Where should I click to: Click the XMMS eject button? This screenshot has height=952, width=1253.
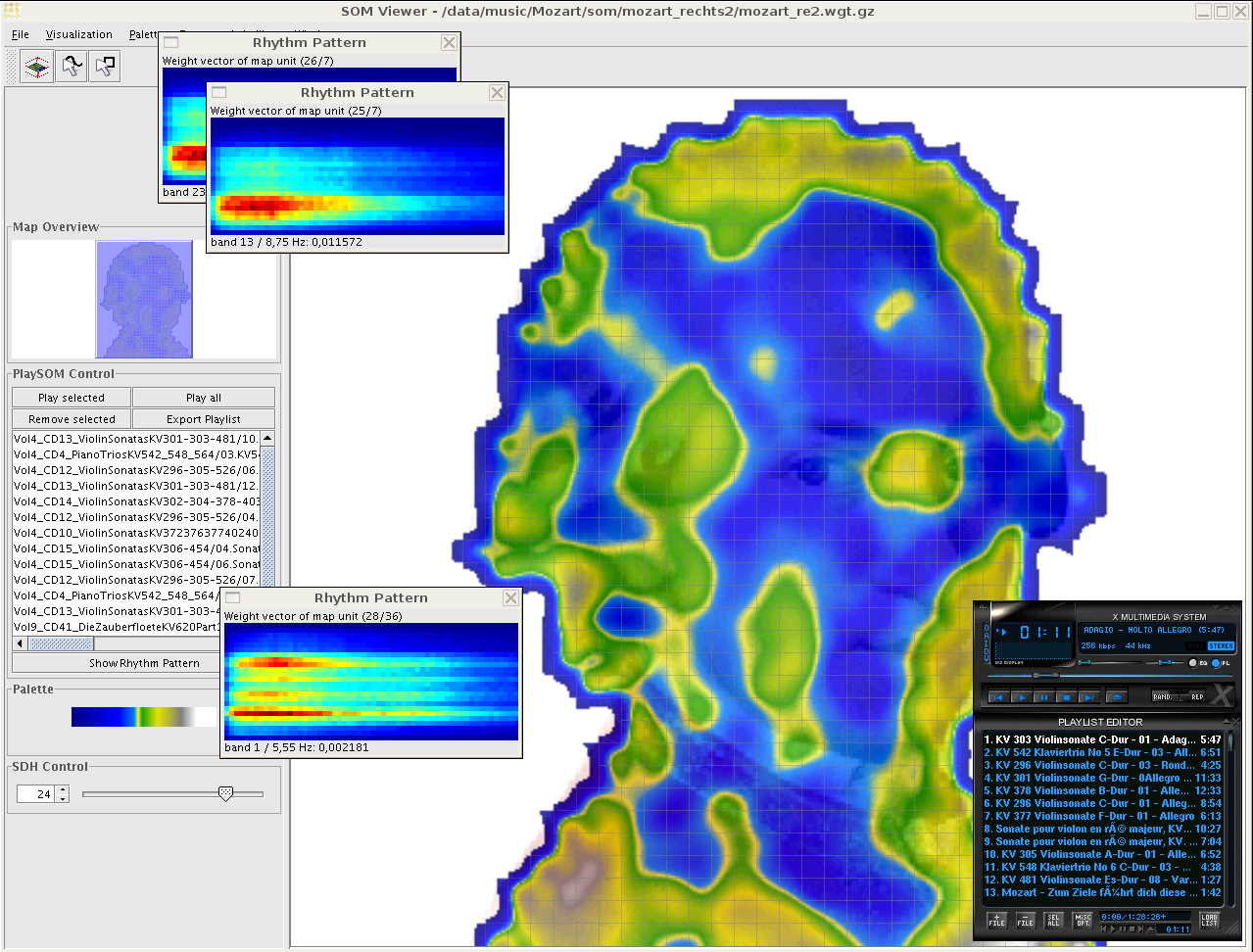click(1116, 697)
